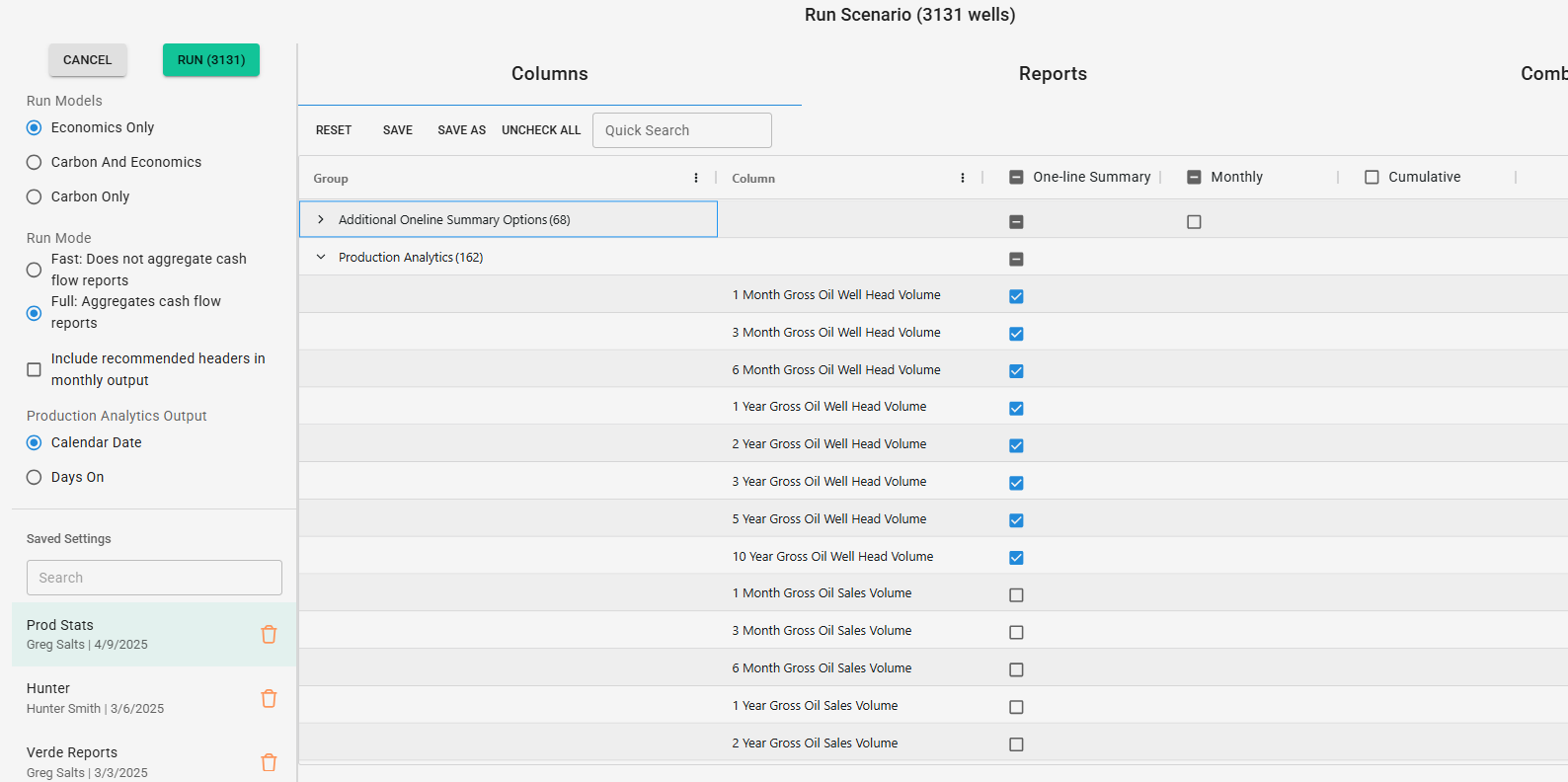Click the Quick Search input field

(x=682, y=130)
